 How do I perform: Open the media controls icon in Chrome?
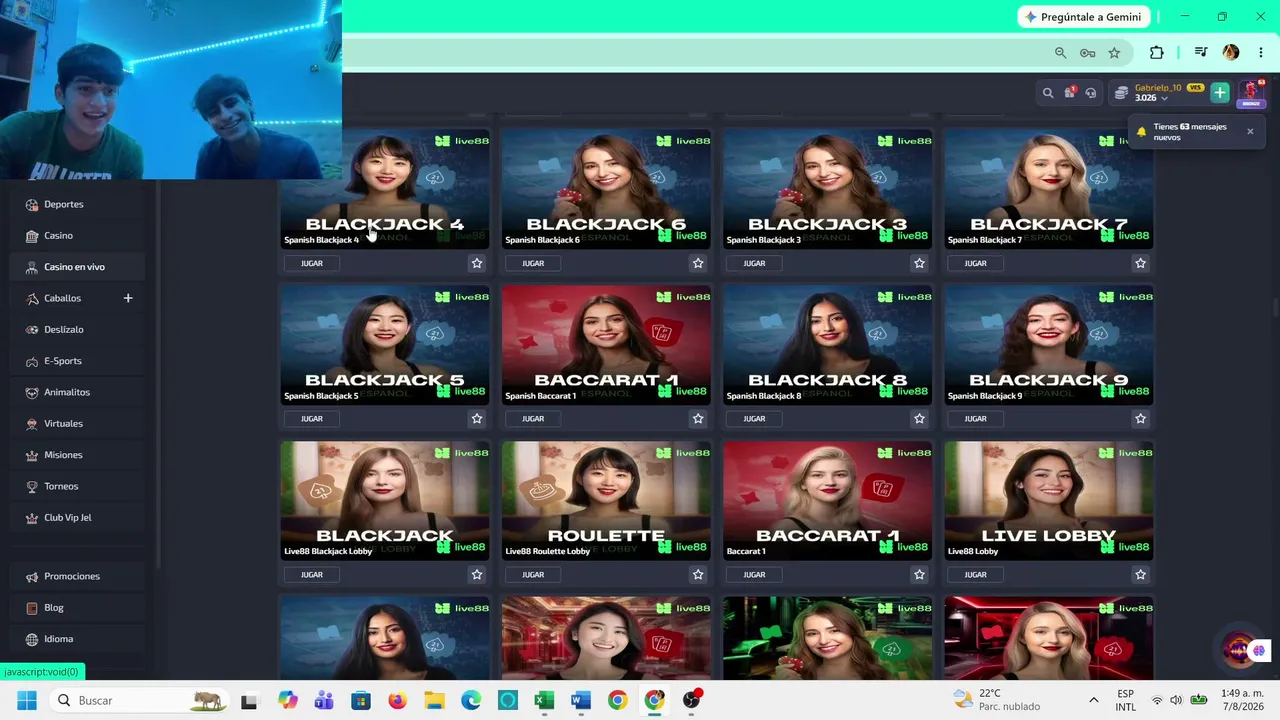(x=1201, y=52)
